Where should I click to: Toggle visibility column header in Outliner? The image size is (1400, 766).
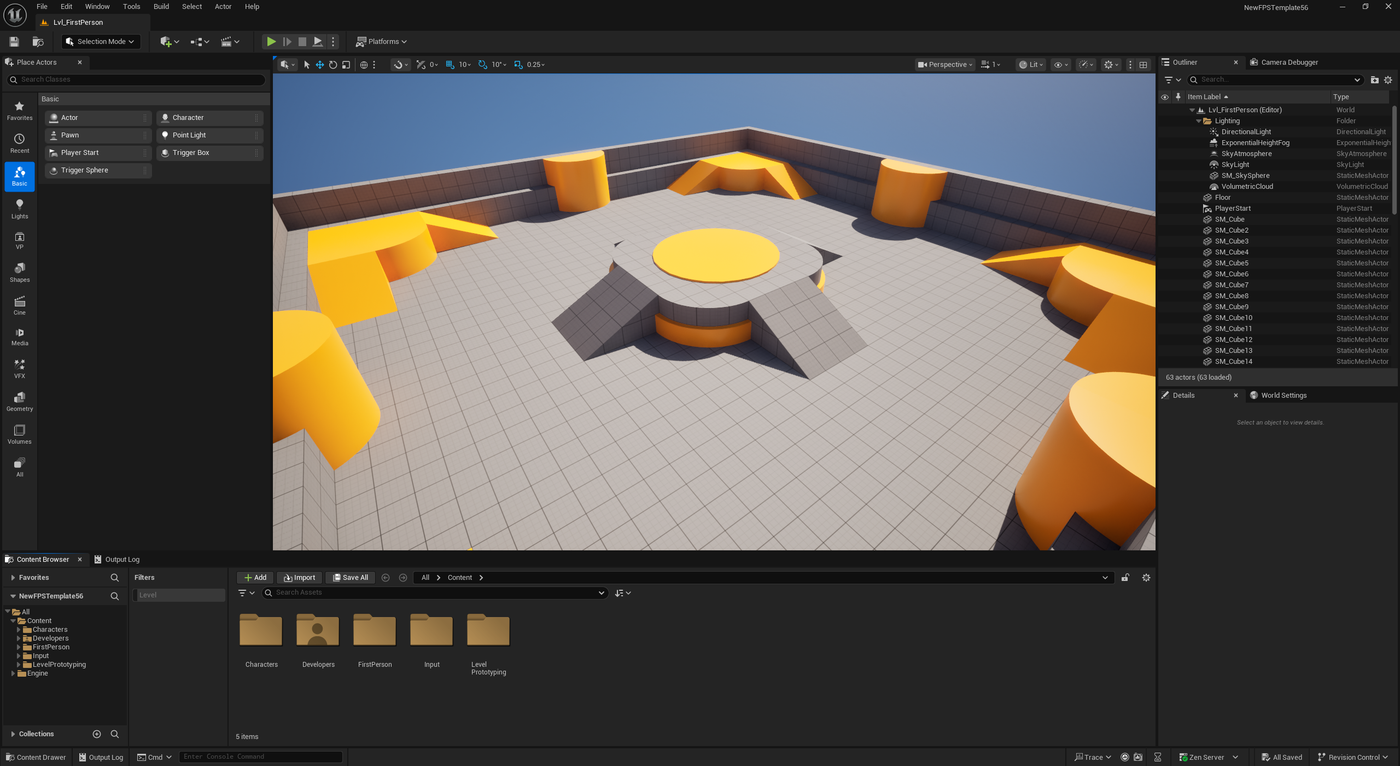[1164, 97]
